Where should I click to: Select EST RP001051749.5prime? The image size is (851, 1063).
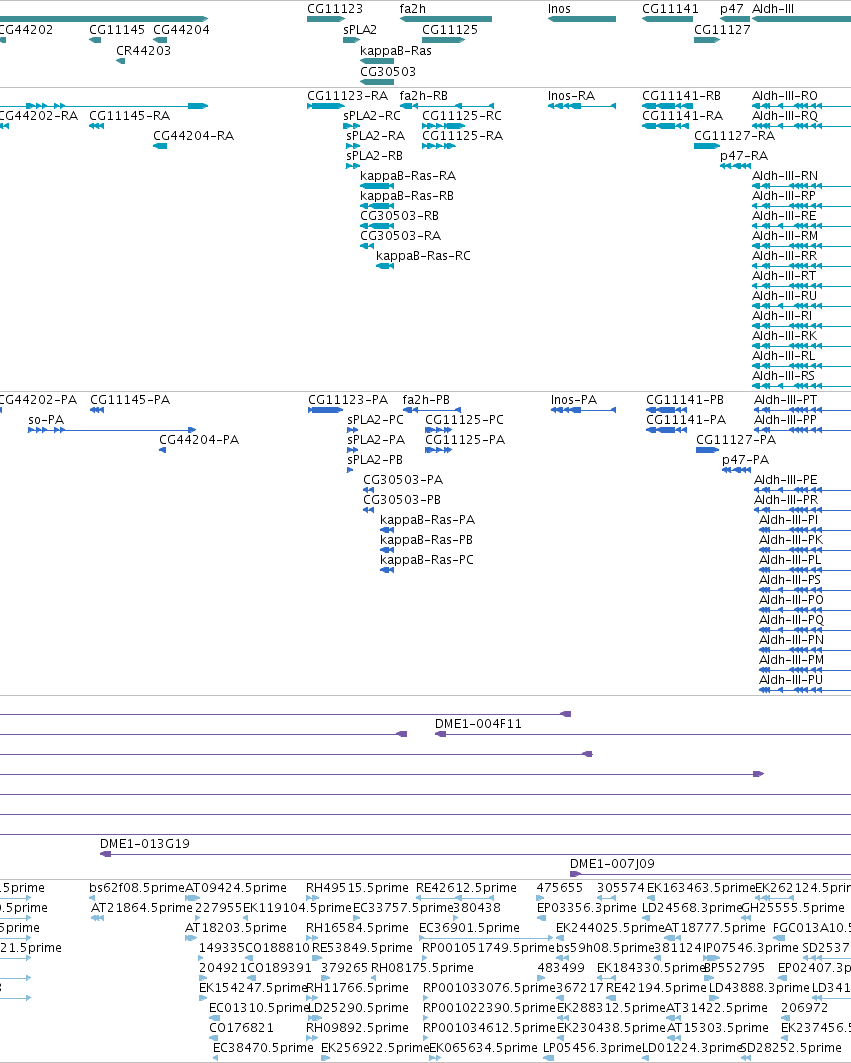pos(488,948)
